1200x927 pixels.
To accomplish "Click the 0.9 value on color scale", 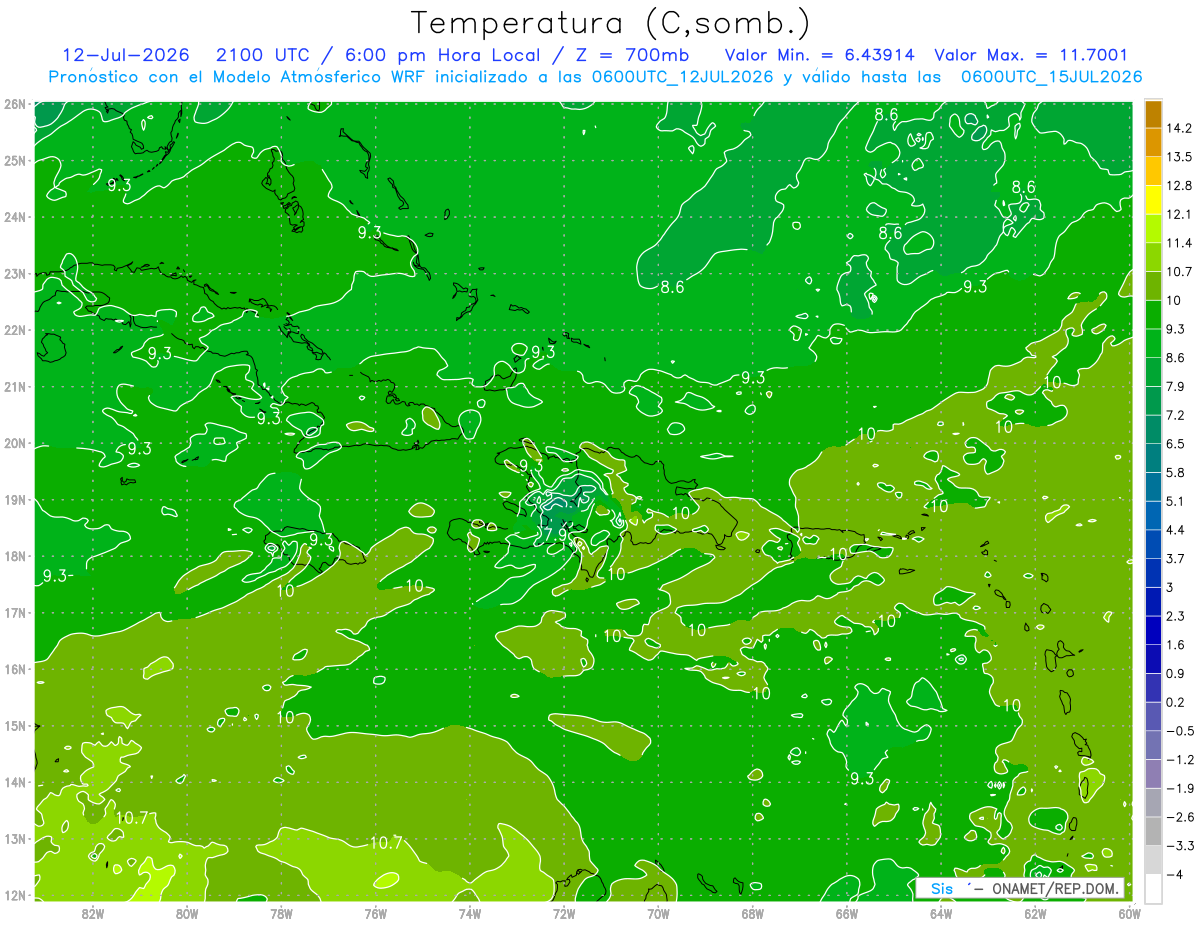I will click(1177, 673).
